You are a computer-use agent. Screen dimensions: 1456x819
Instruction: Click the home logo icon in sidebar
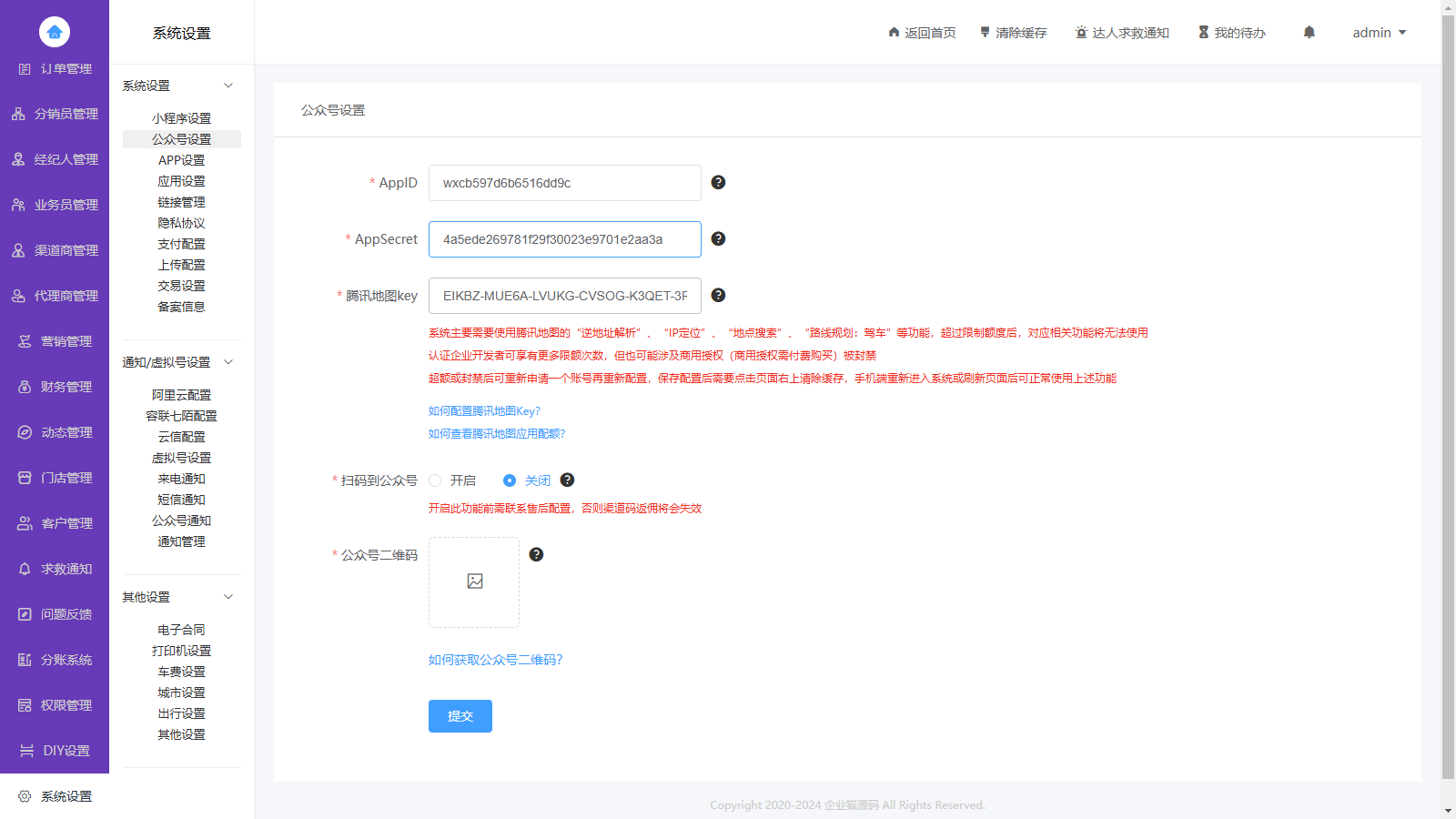[55, 32]
